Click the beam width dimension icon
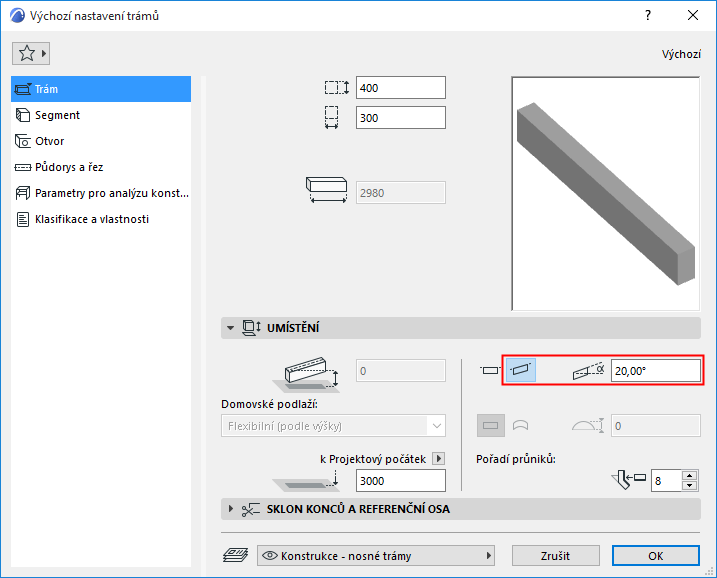The height and width of the screenshot is (578, 717). click(x=332, y=118)
